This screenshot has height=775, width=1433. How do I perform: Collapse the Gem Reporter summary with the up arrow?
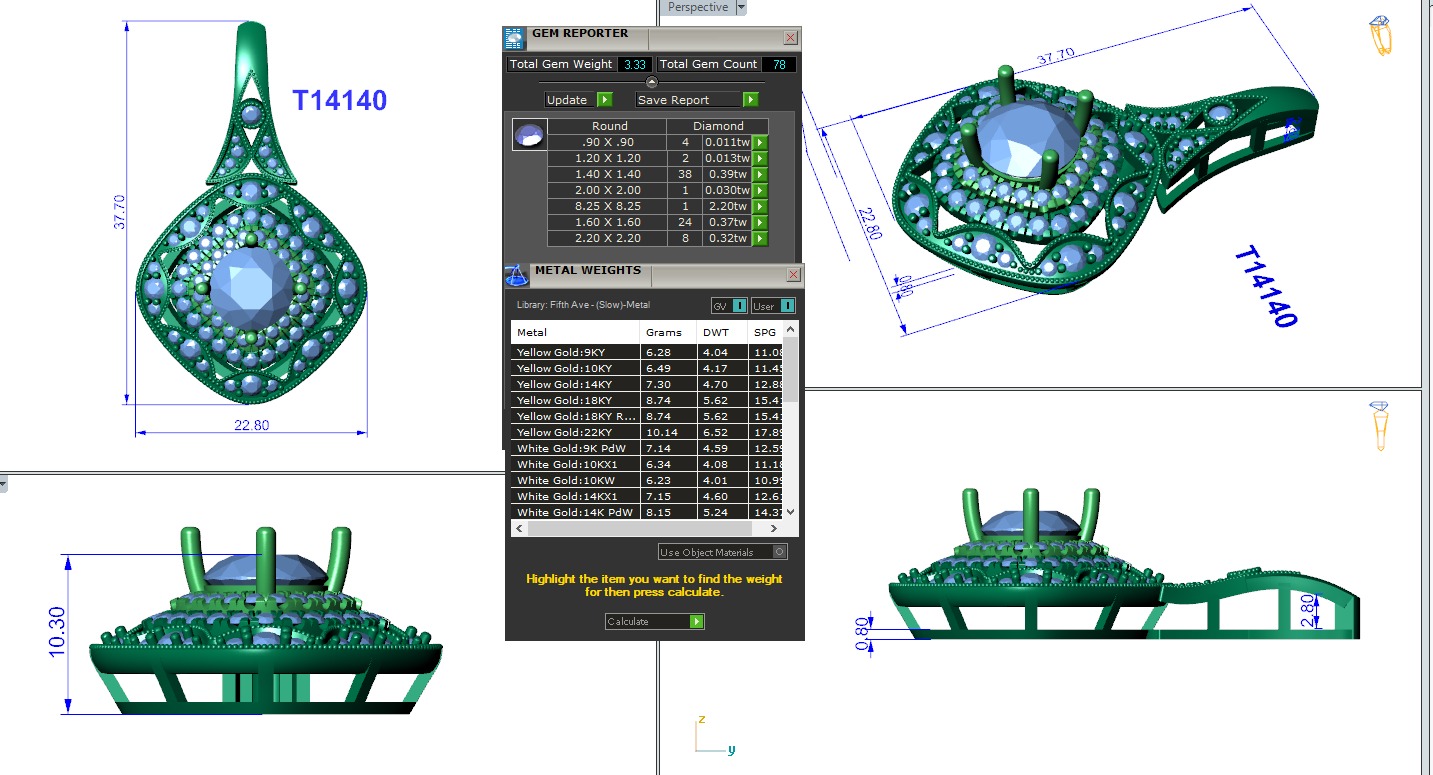pos(652,82)
